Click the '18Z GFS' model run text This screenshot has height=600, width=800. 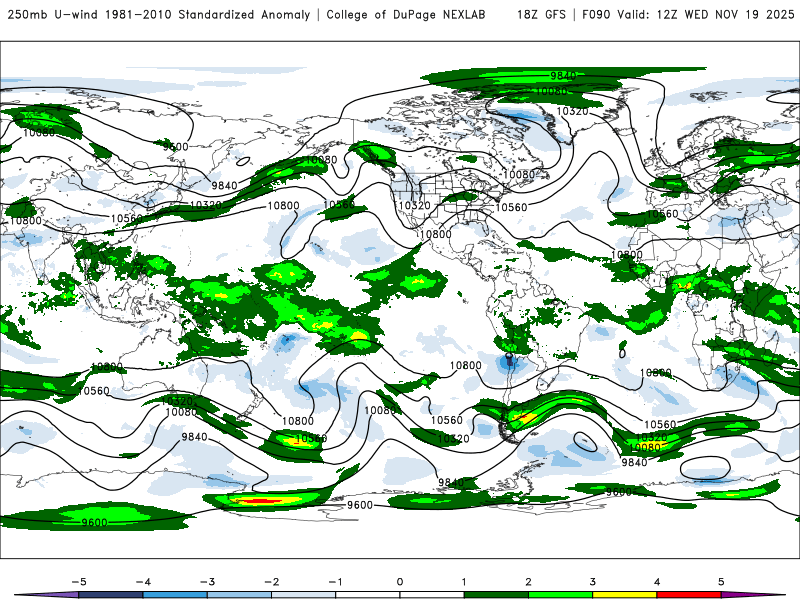(x=541, y=15)
